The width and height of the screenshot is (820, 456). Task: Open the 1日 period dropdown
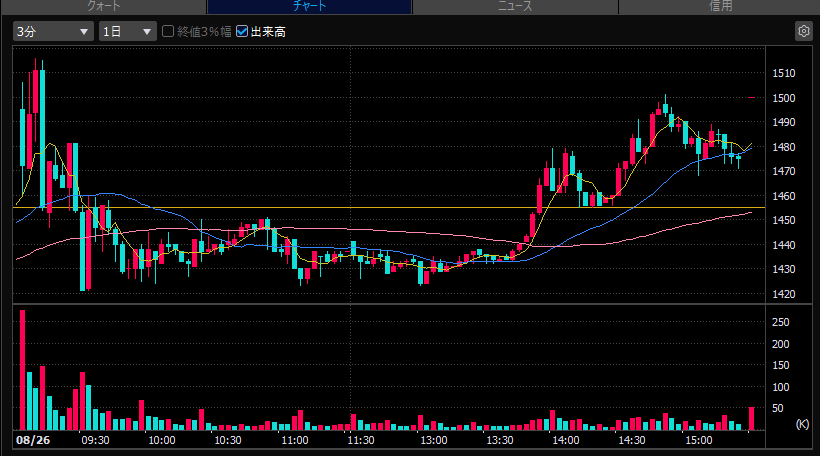coord(128,31)
